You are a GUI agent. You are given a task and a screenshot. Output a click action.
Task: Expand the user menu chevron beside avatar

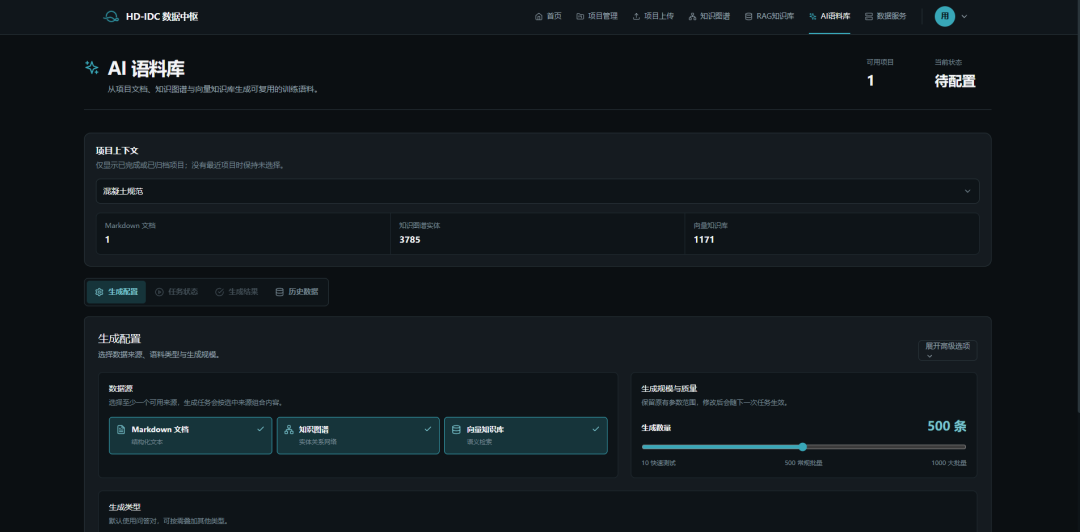click(964, 17)
